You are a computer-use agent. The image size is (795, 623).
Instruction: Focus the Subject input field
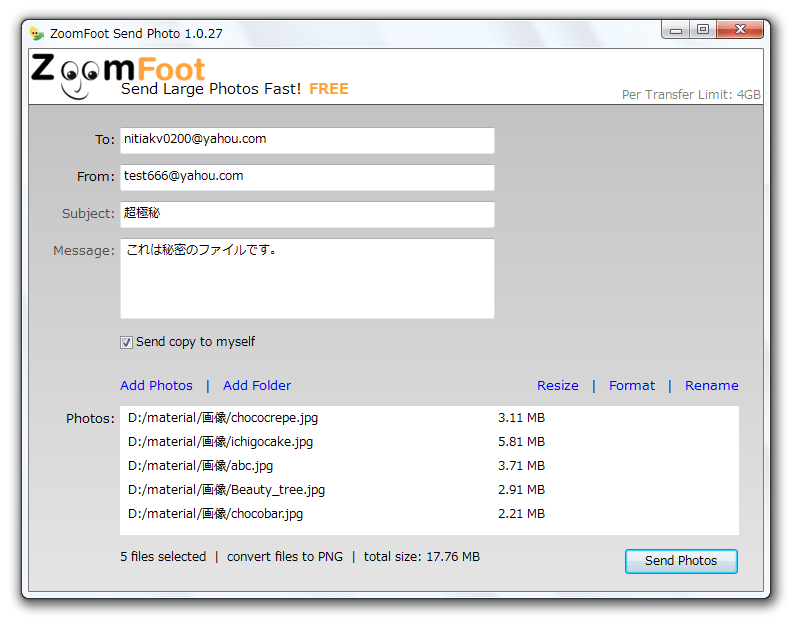click(x=307, y=214)
